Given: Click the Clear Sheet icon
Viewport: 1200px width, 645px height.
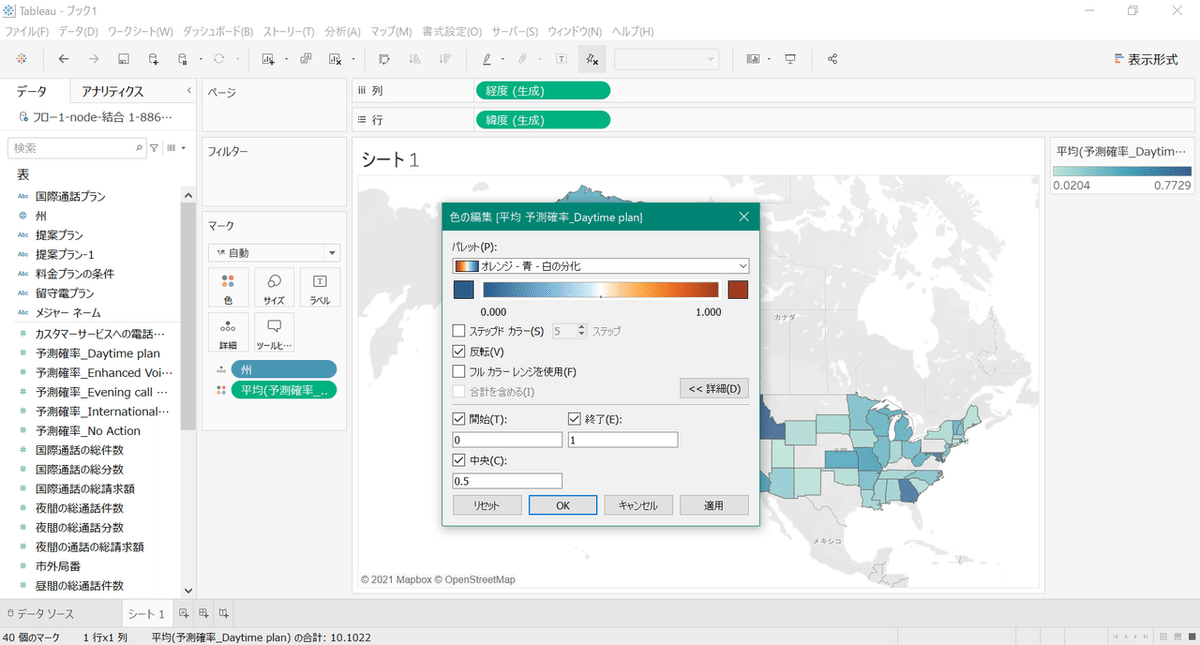Looking at the screenshot, I should click(x=335, y=59).
